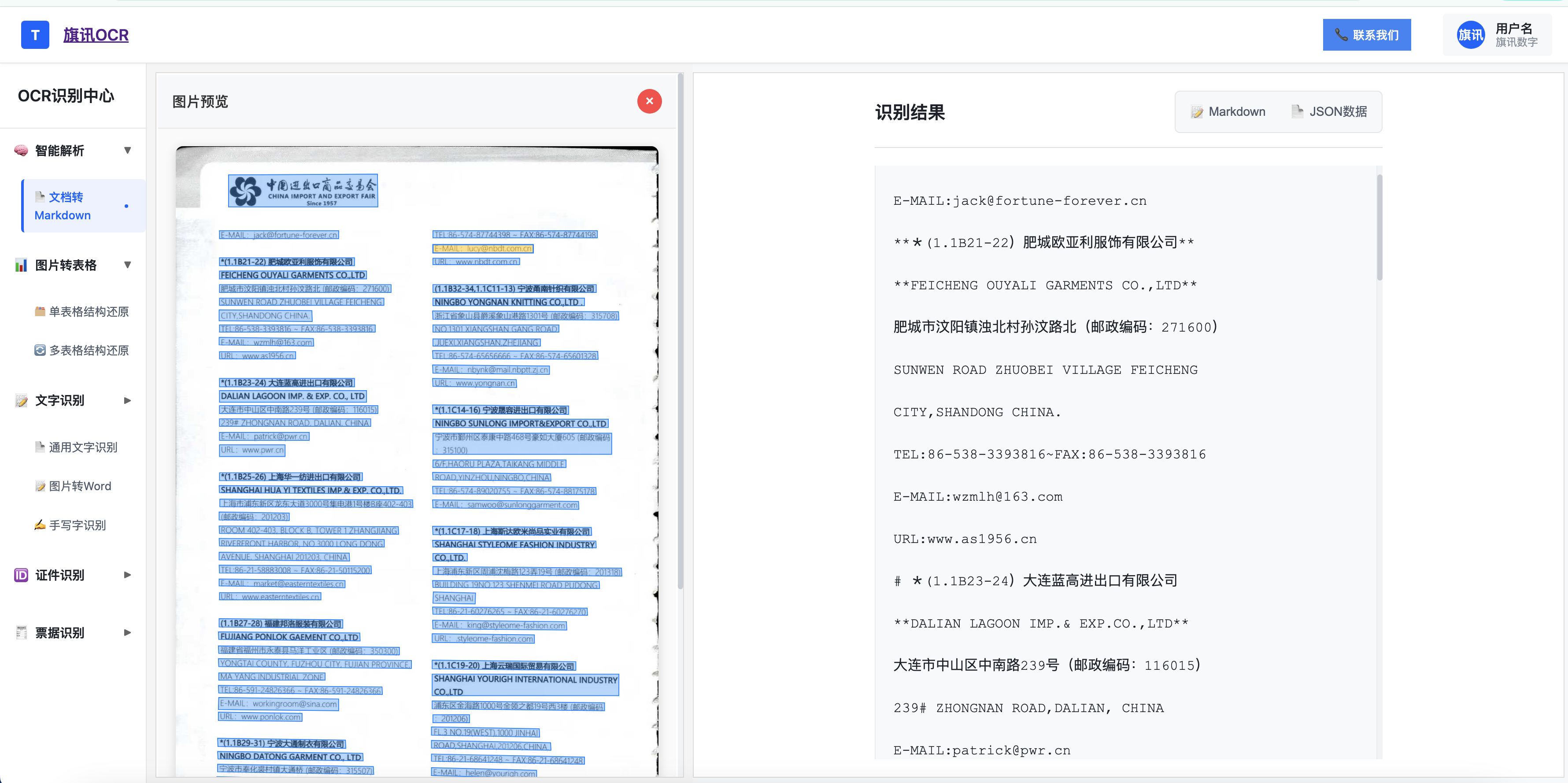
Task: Click the receipt icon beside 票据识别
Action: [21, 633]
